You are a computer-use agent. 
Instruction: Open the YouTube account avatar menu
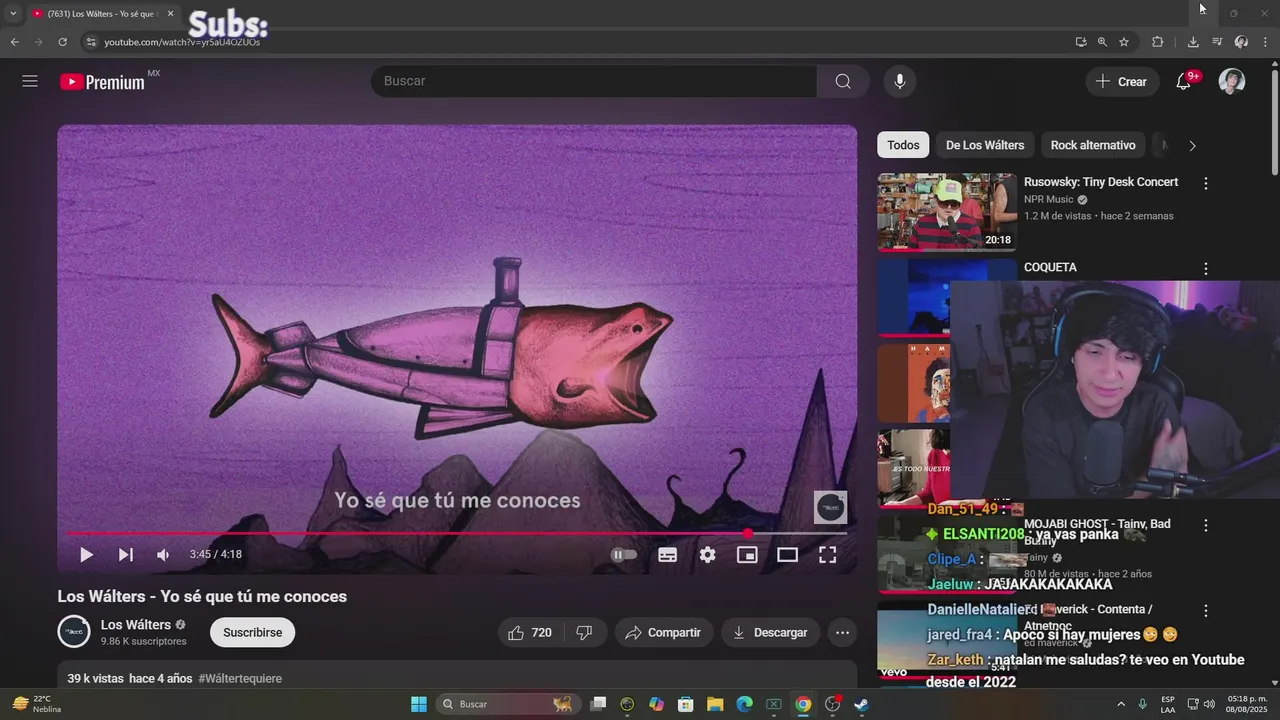pos(1232,82)
